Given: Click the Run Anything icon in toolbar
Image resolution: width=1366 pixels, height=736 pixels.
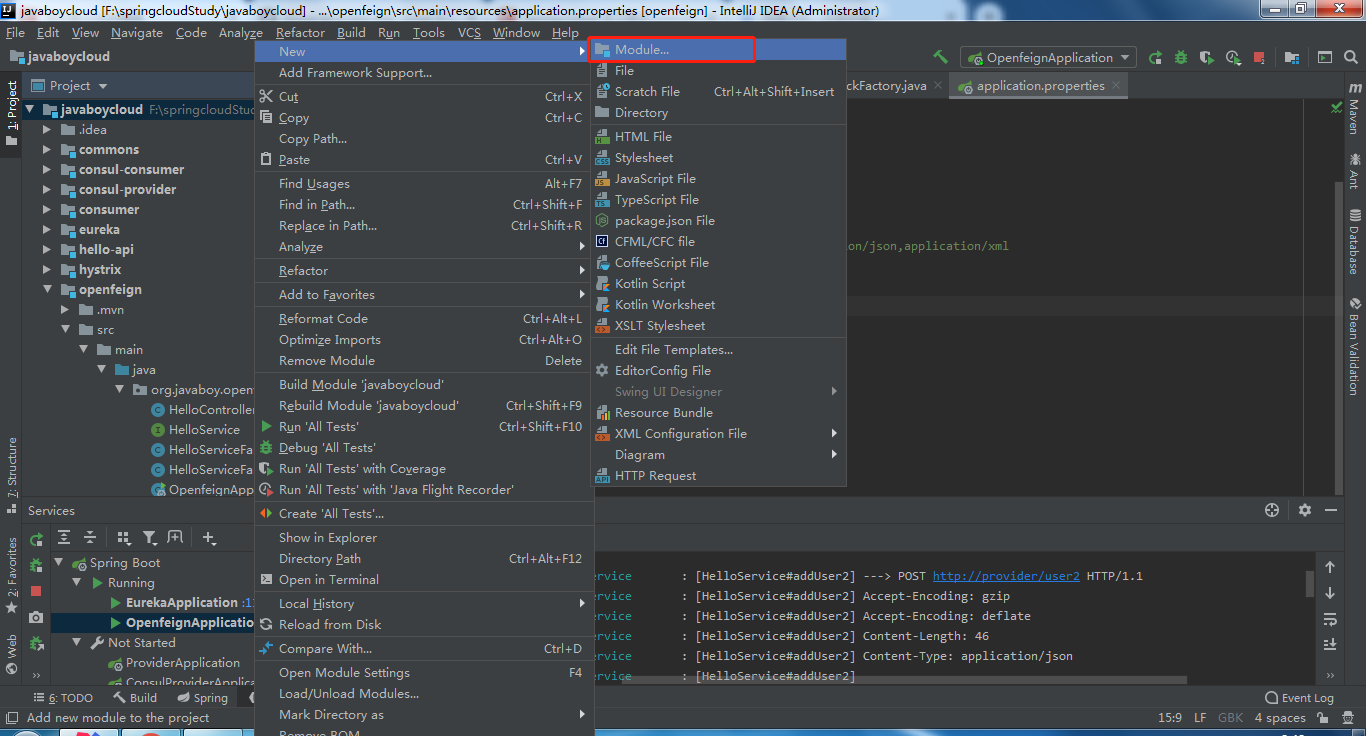Looking at the screenshot, I should (x=1325, y=58).
